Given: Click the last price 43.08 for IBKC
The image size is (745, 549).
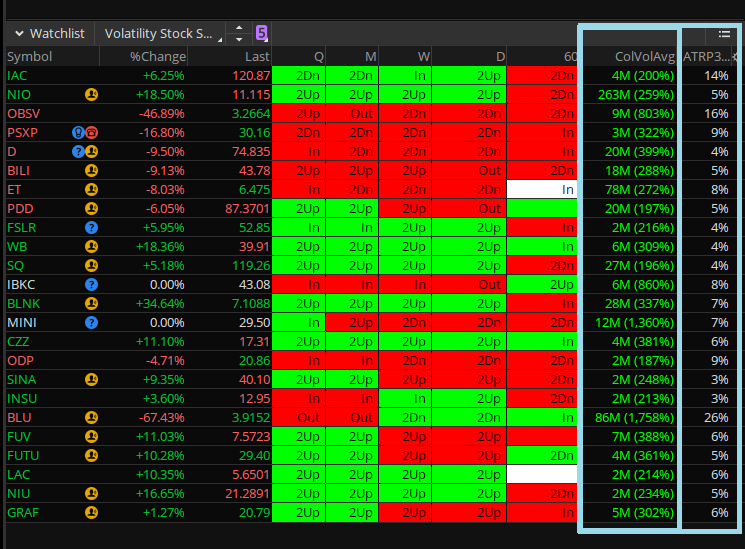Looking at the screenshot, I should pyautogui.click(x=254, y=285).
